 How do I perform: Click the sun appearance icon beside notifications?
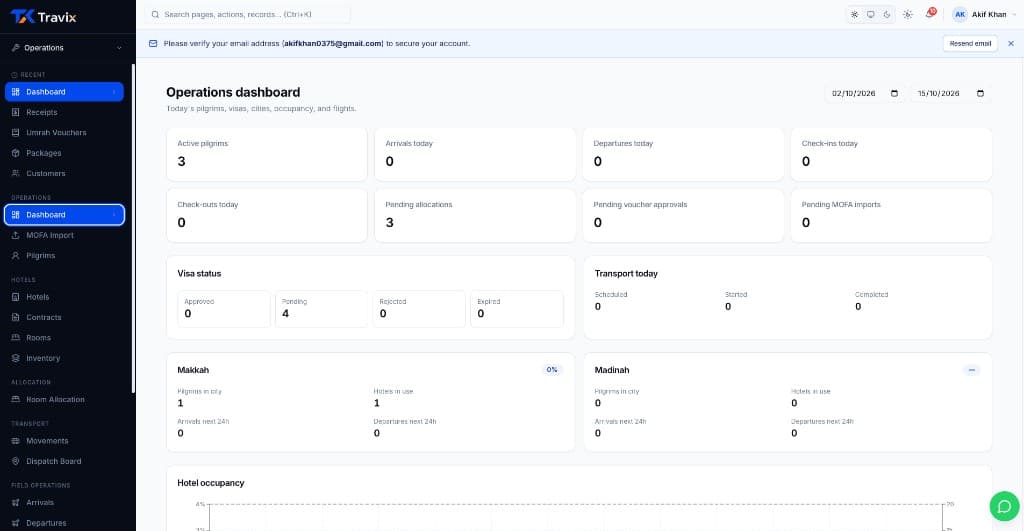(908, 14)
